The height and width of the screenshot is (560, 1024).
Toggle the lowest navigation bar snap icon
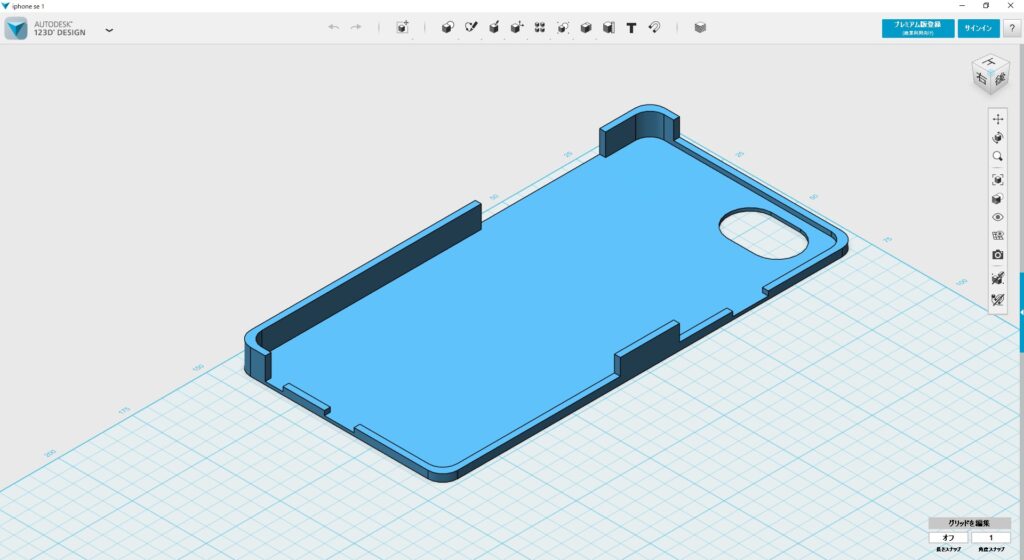coord(998,300)
